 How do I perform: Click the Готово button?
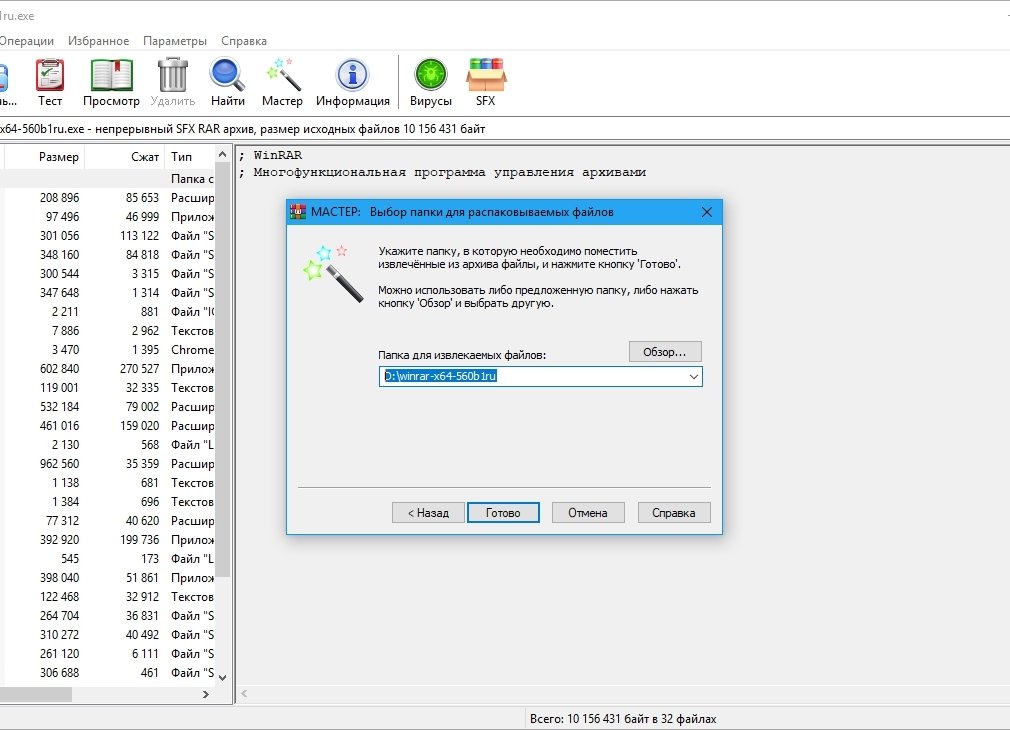click(503, 513)
